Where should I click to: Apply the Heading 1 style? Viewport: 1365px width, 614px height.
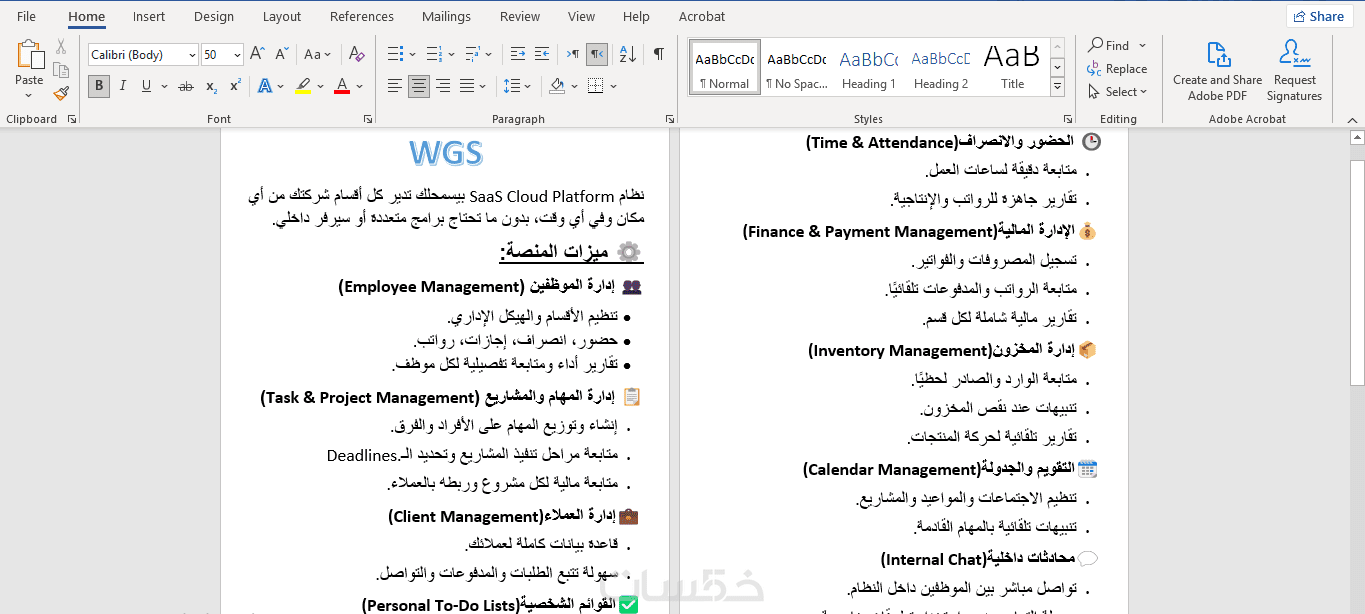click(869, 68)
